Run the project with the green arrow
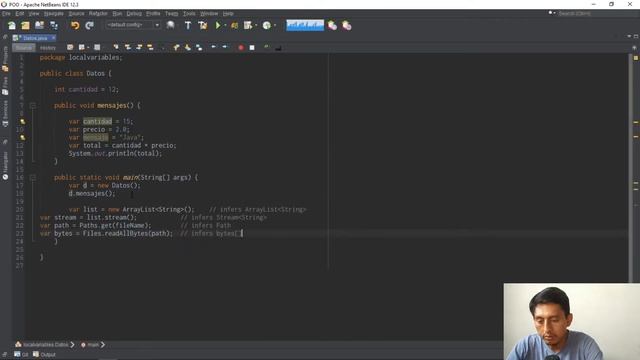 [218, 25]
